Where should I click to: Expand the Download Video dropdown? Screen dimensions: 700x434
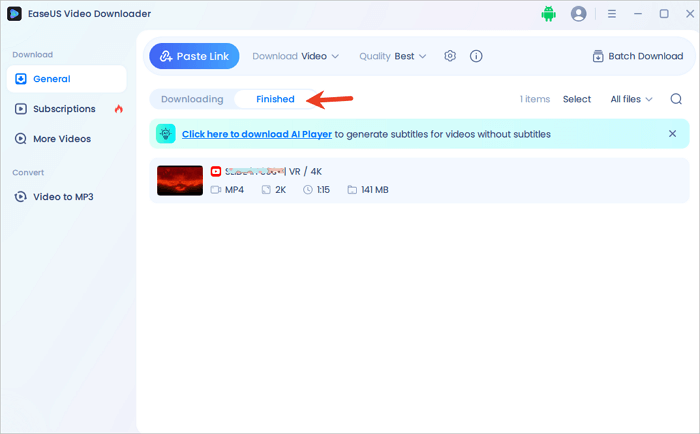pyautogui.click(x=295, y=56)
